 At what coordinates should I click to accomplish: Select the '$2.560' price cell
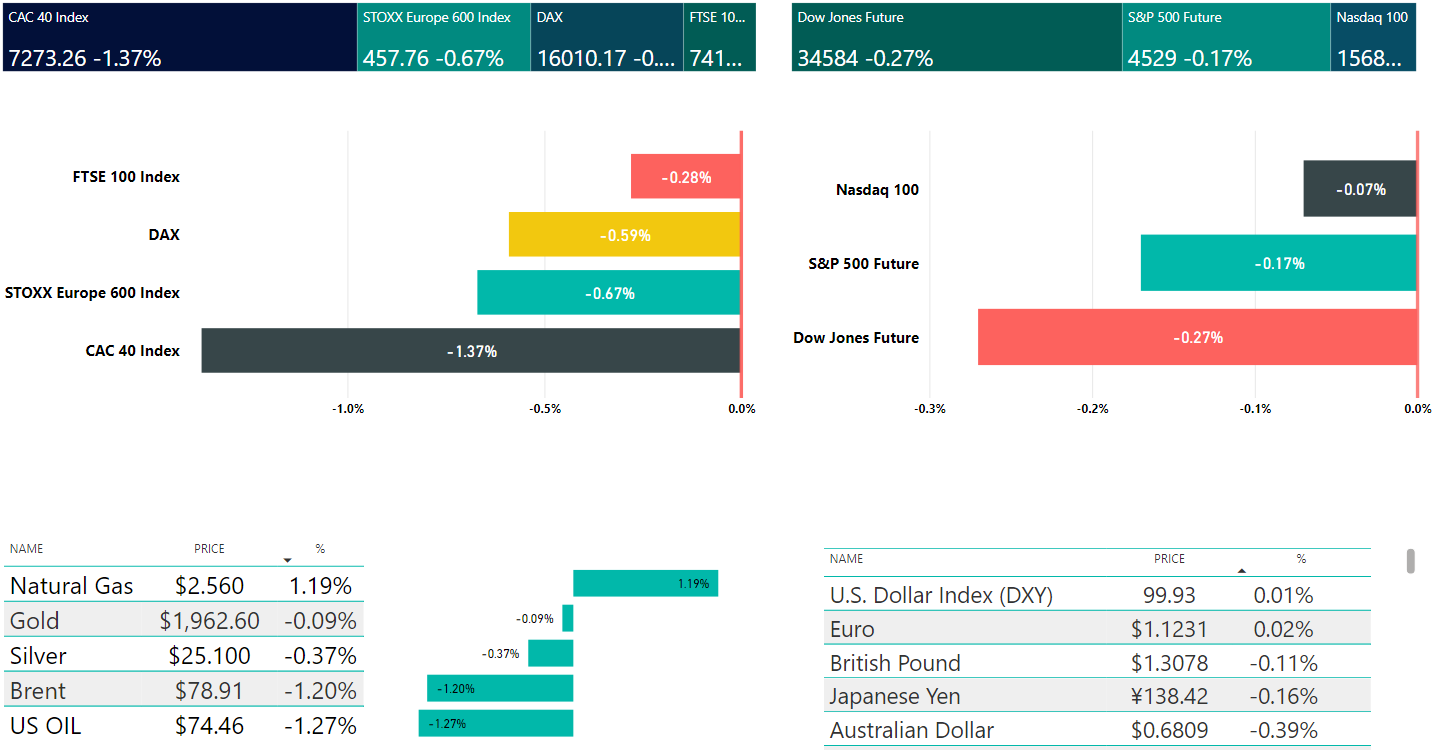coord(209,586)
